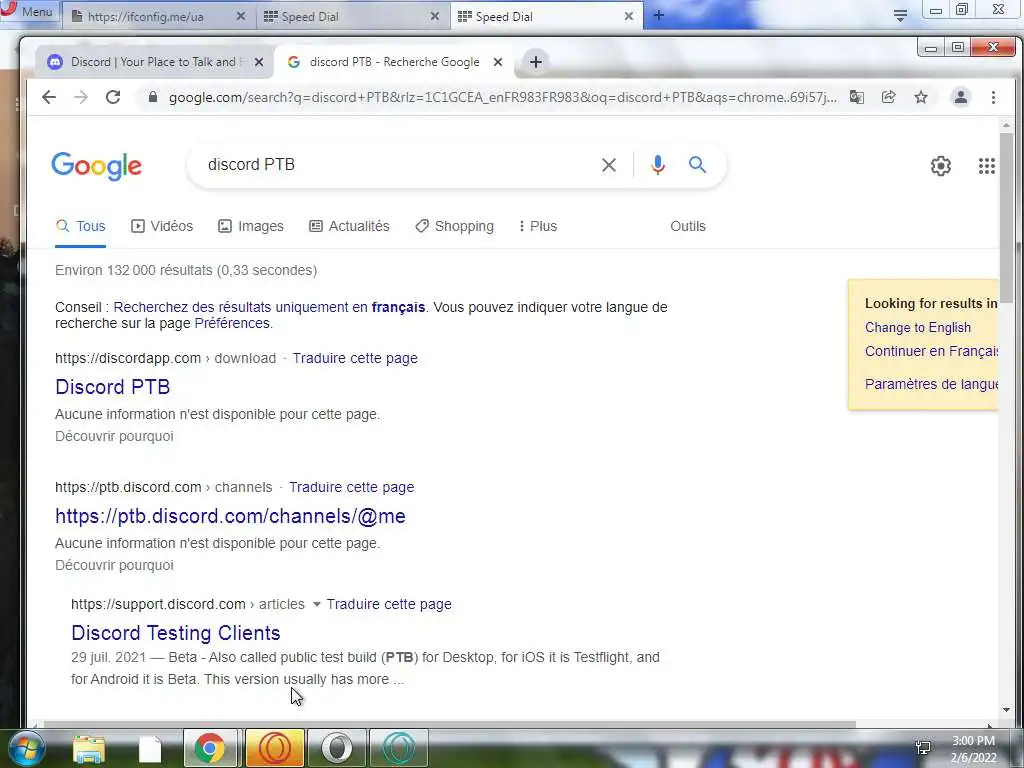Click the share page icon
The image size is (1024, 768).
(888, 97)
